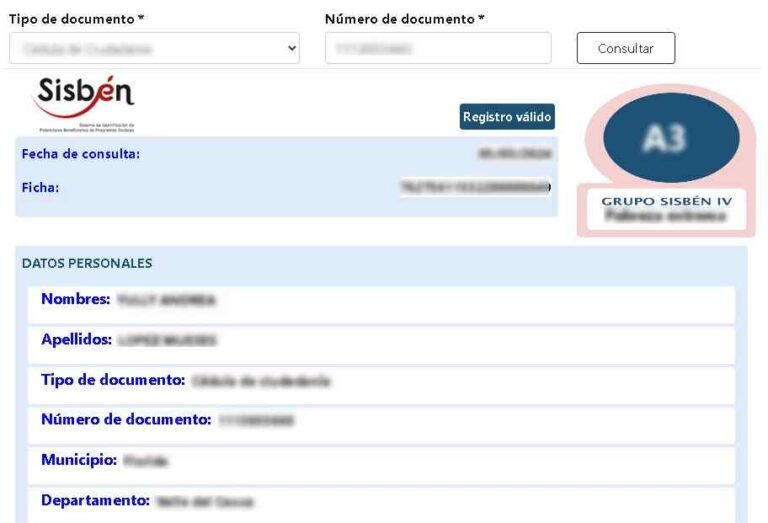Image resolution: width=768 pixels, height=523 pixels.
Task: Open the Tipo de documento dropdown
Action: click(154, 48)
